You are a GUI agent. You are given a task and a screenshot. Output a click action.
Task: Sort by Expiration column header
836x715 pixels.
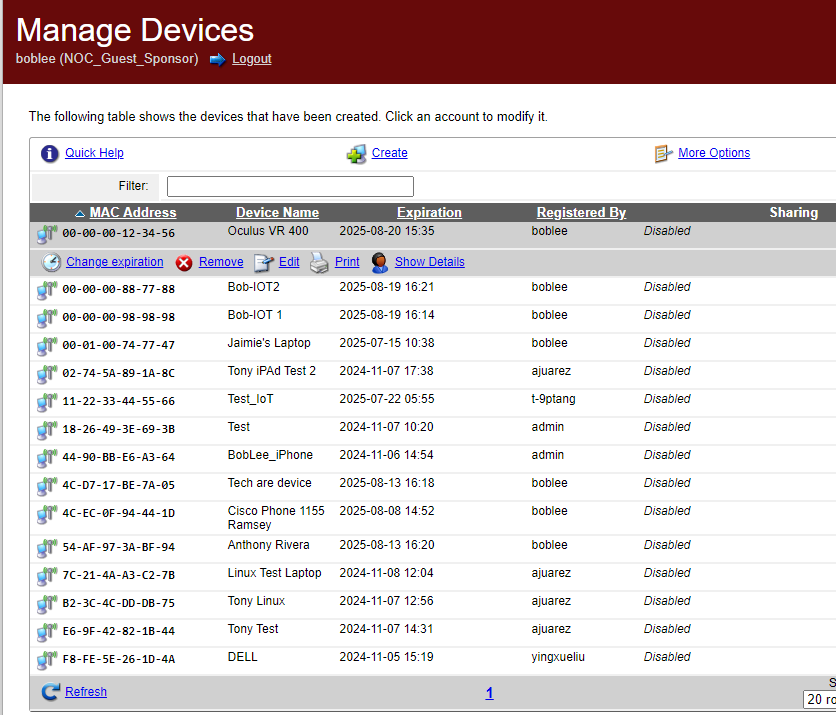tap(429, 212)
